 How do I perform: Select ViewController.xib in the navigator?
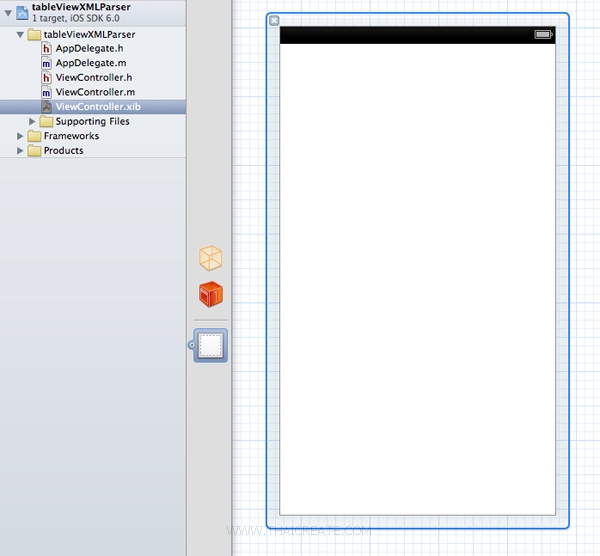[x=98, y=106]
